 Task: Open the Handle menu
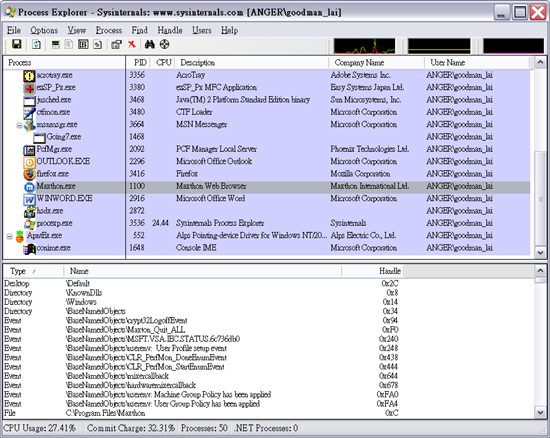pyautogui.click(x=170, y=31)
